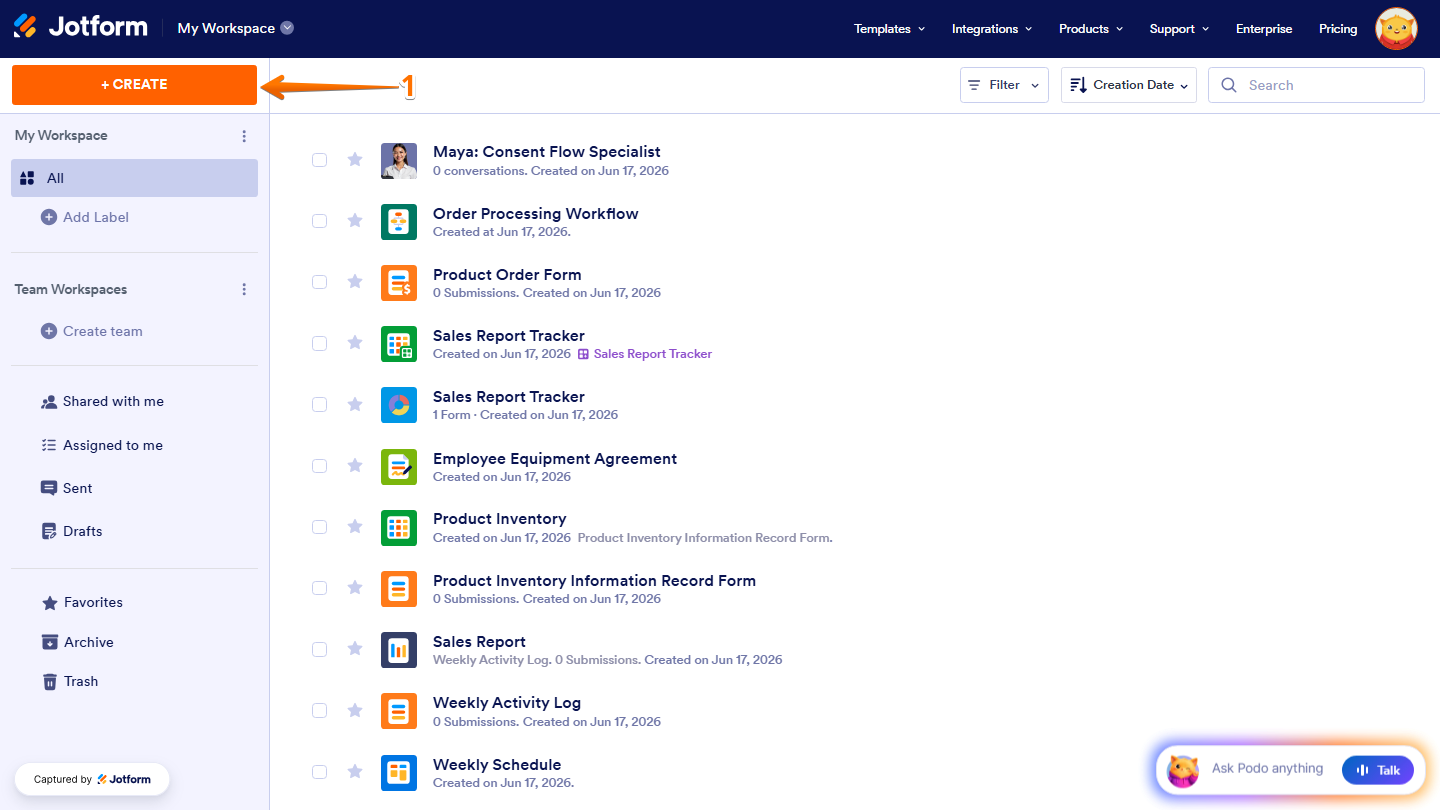Click the Product Inventory Information Record Form icon

(399, 589)
